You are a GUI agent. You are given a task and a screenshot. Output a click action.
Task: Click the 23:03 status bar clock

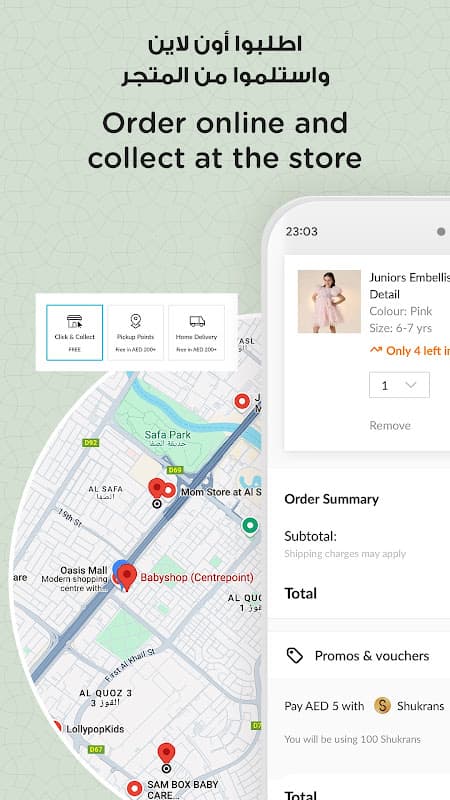tap(302, 231)
